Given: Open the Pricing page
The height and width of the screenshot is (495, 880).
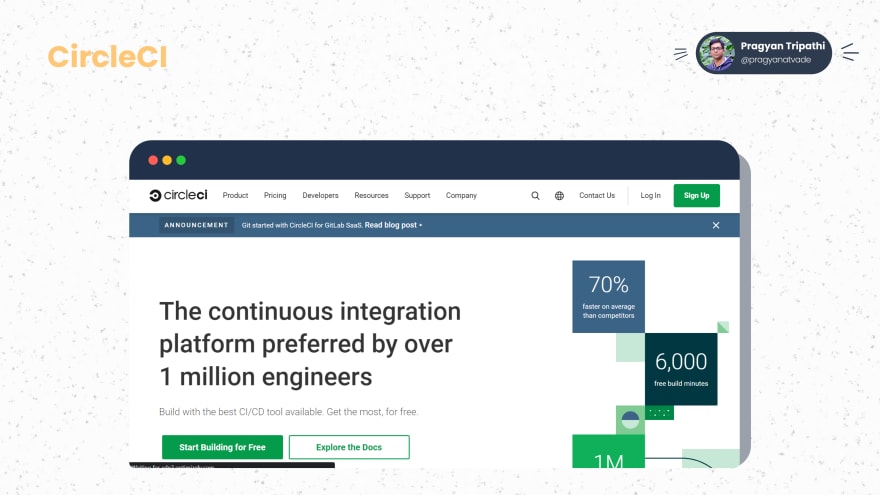Looking at the screenshot, I should pos(275,195).
